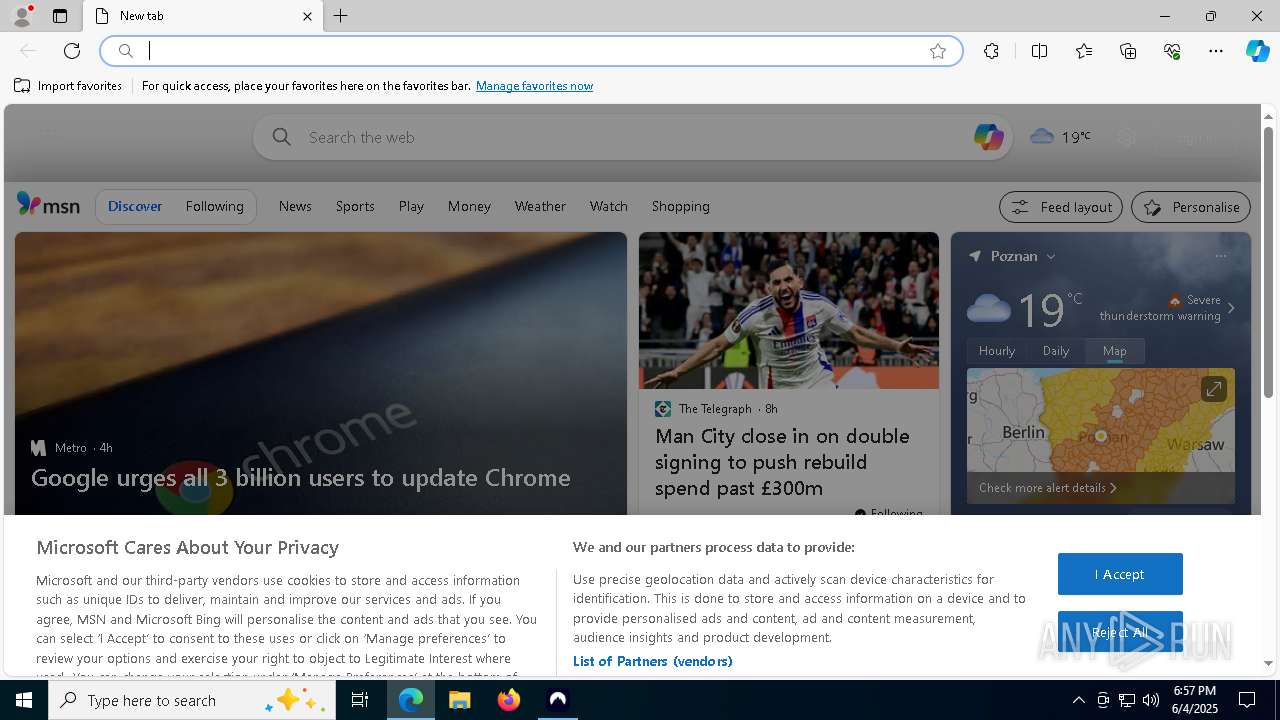Viewport: 1280px width, 720px height.
Task: Switch to Map weather tab
Action: click(1115, 351)
